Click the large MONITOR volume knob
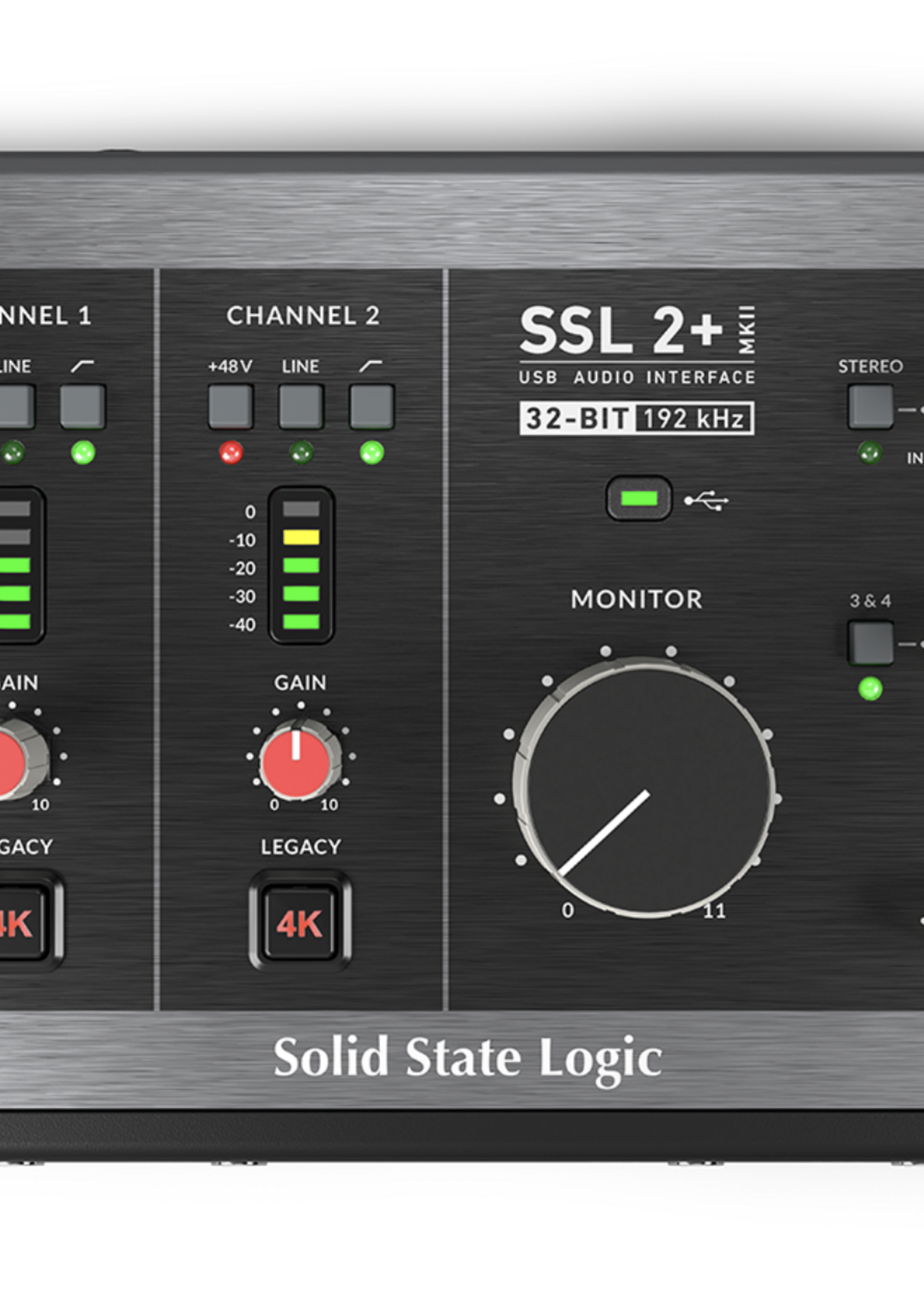The image size is (924, 1294). coord(644,788)
